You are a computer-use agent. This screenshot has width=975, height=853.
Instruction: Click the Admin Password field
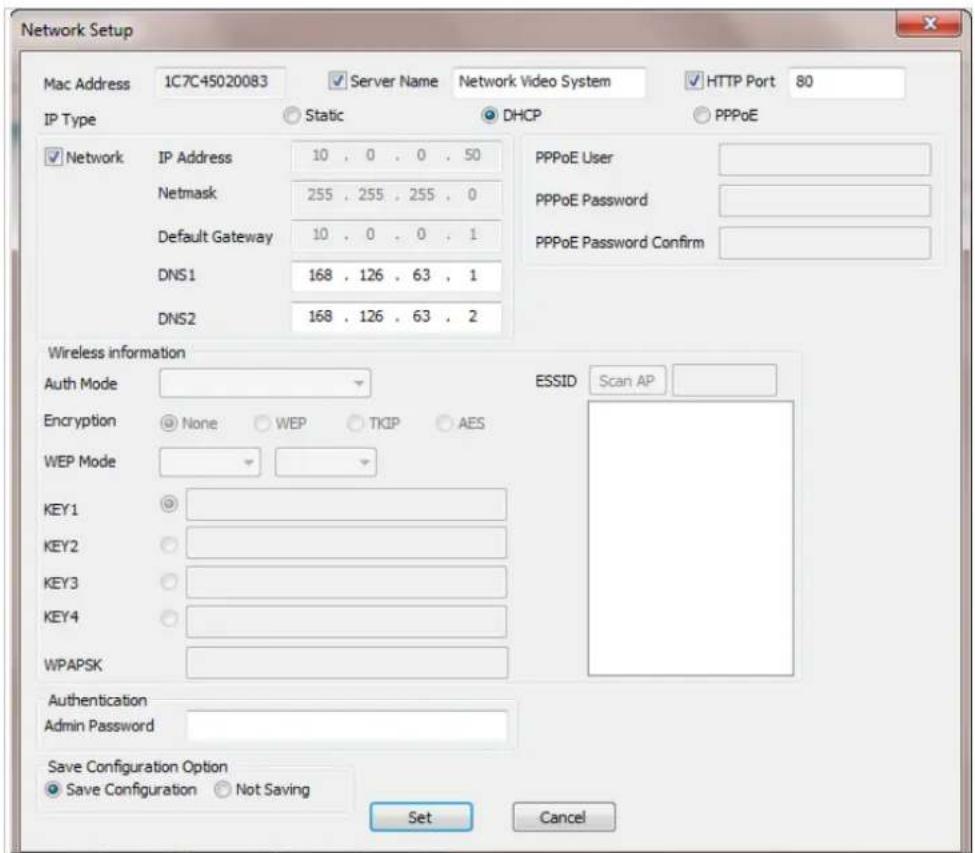pyautogui.click(x=347, y=726)
